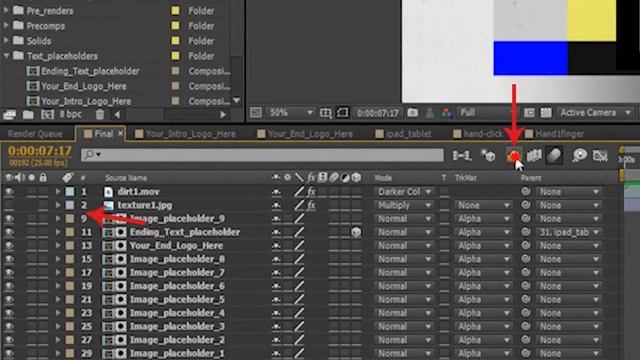
Task: Collapse the Text_placeholders folder
Action: coord(6,56)
